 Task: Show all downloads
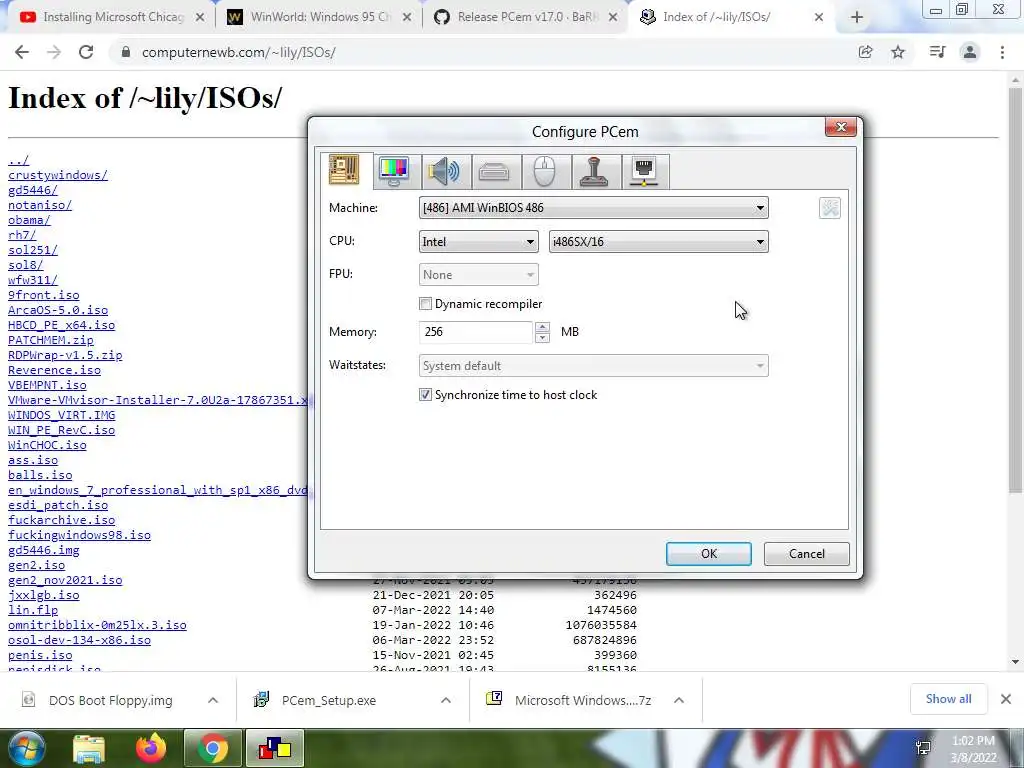pyautogui.click(x=948, y=699)
